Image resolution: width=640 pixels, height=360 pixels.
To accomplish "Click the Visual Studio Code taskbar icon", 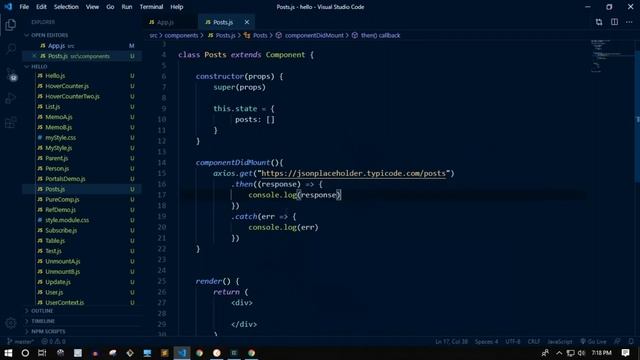I will pyautogui.click(x=182, y=353).
